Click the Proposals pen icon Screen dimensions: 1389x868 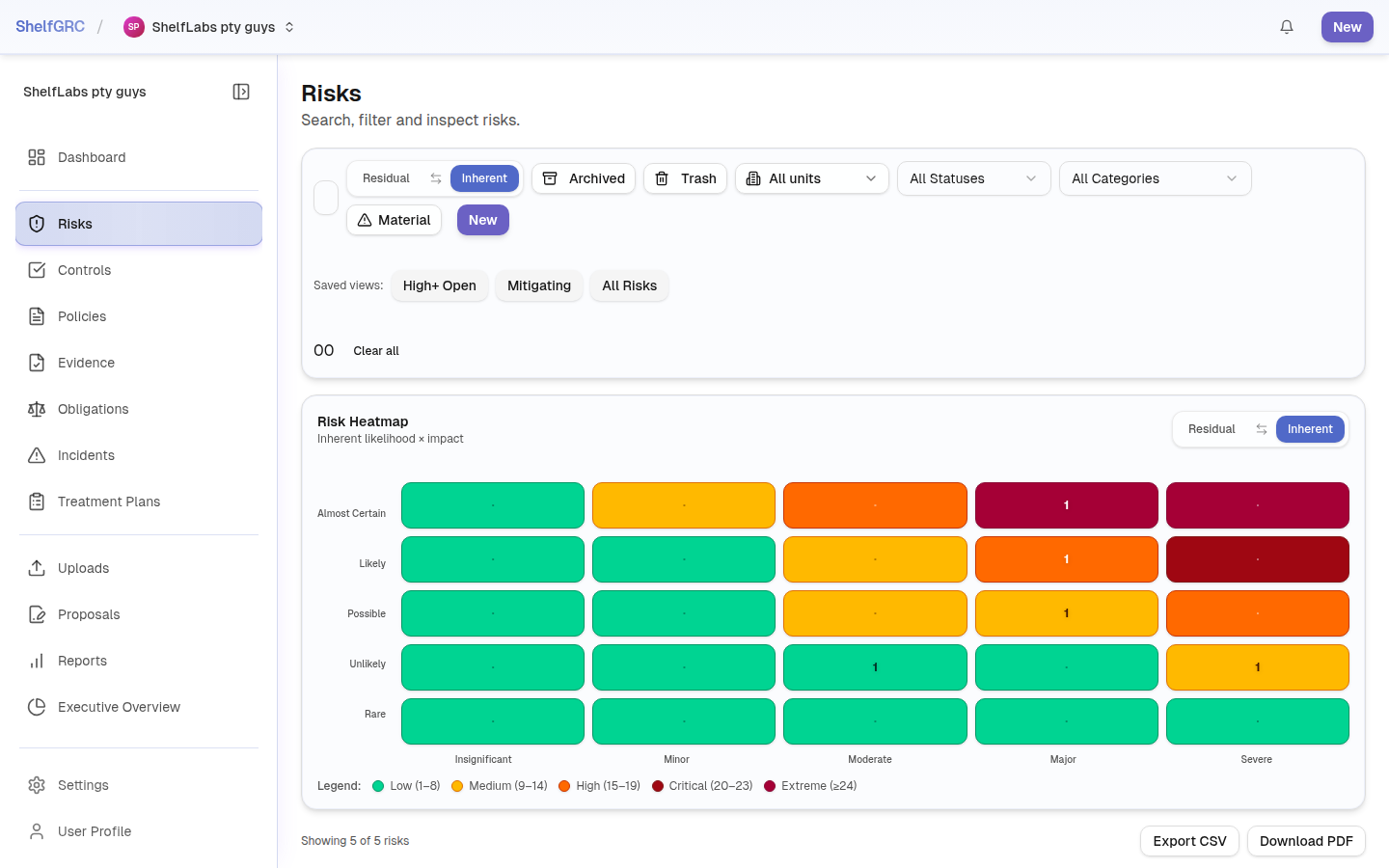(x=37, y=614)
